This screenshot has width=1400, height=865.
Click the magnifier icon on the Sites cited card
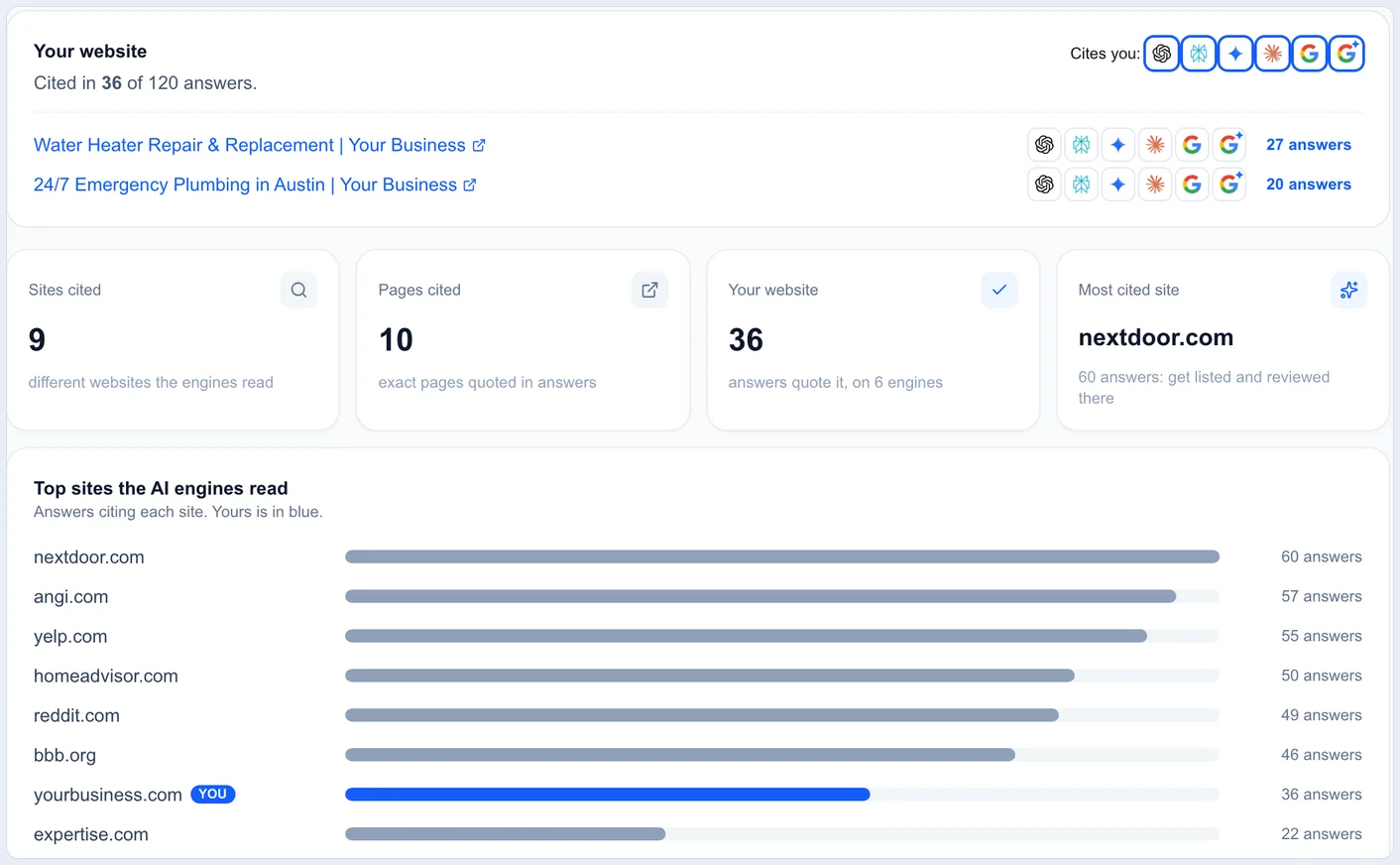point(298,290)
